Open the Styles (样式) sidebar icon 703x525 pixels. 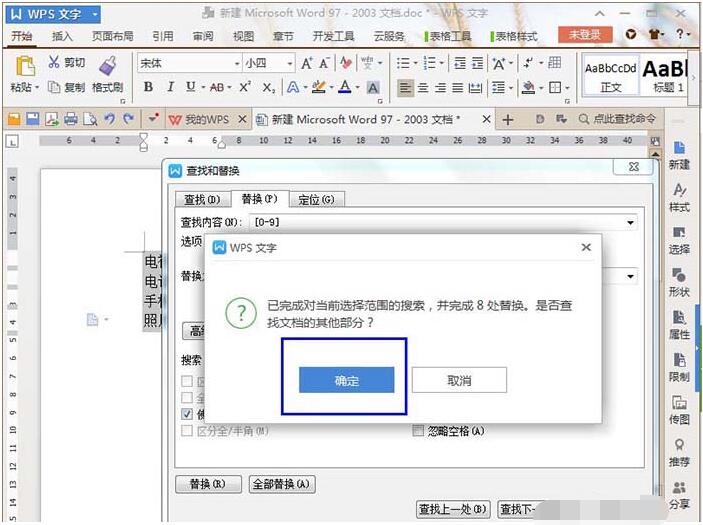[x=679, y=198]
